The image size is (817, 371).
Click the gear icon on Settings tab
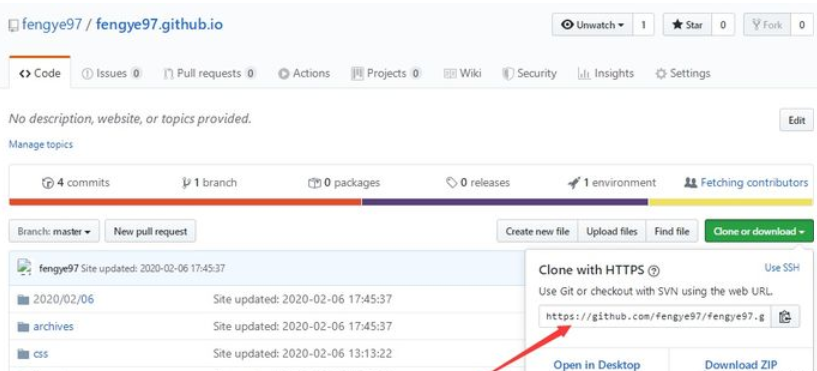tap(661, 74)
